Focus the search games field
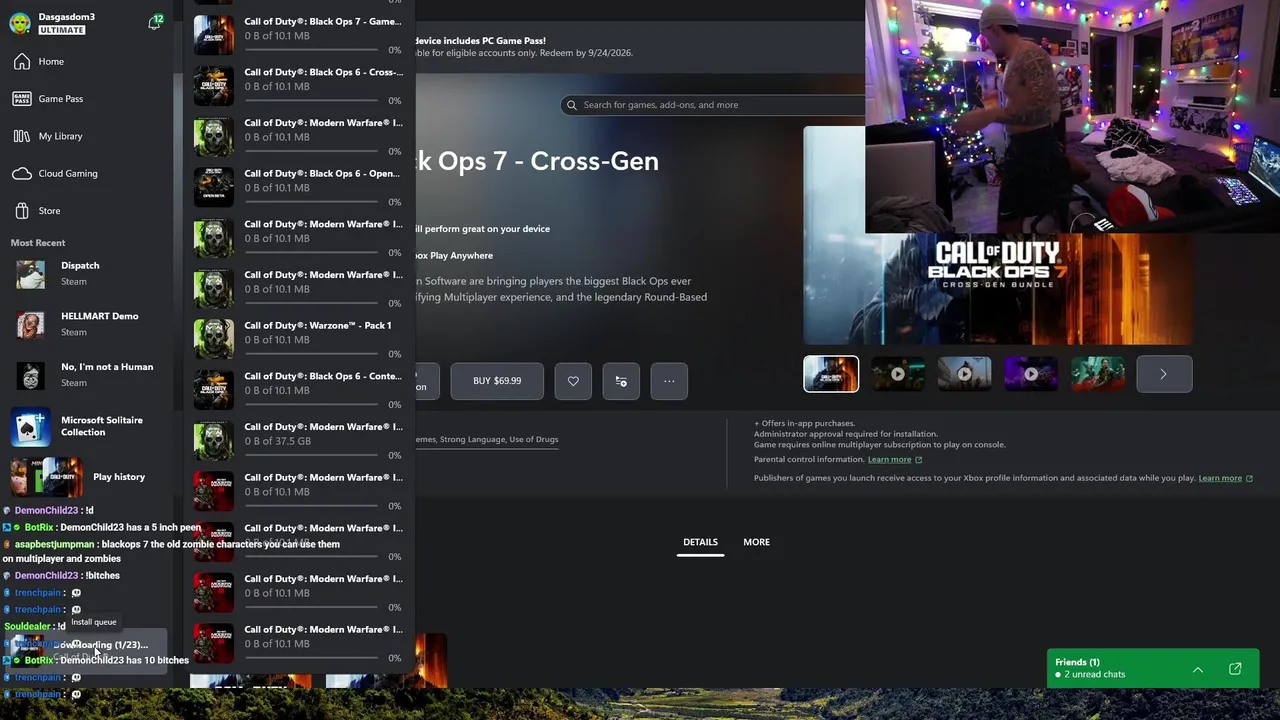The height and width of the screenshot is (720, 1280). [713, 105]
